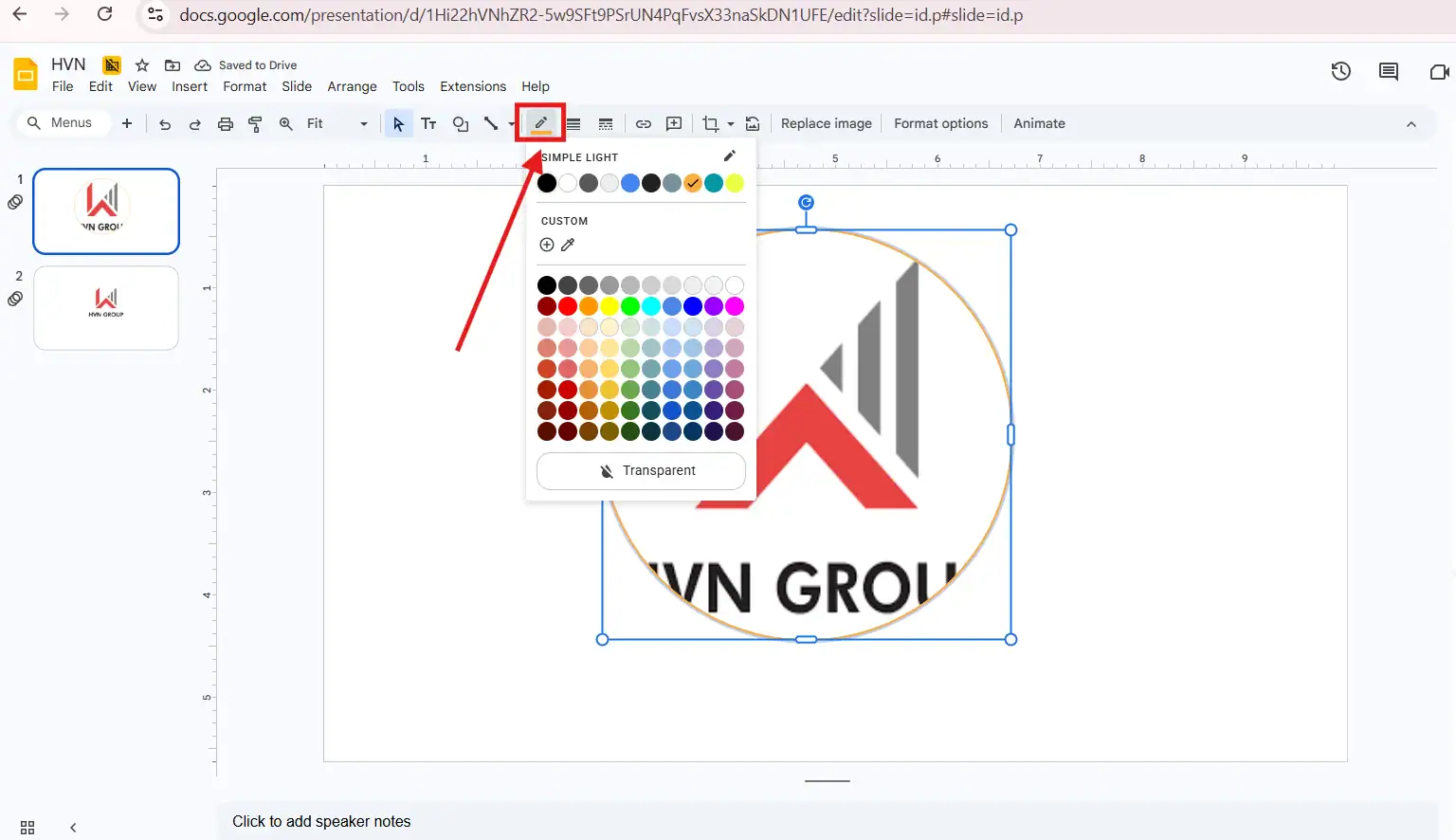The height and width of the screenshot is (840, 1456).
Task: Click the paint format roller icon
Action: [x=255, y=124]
